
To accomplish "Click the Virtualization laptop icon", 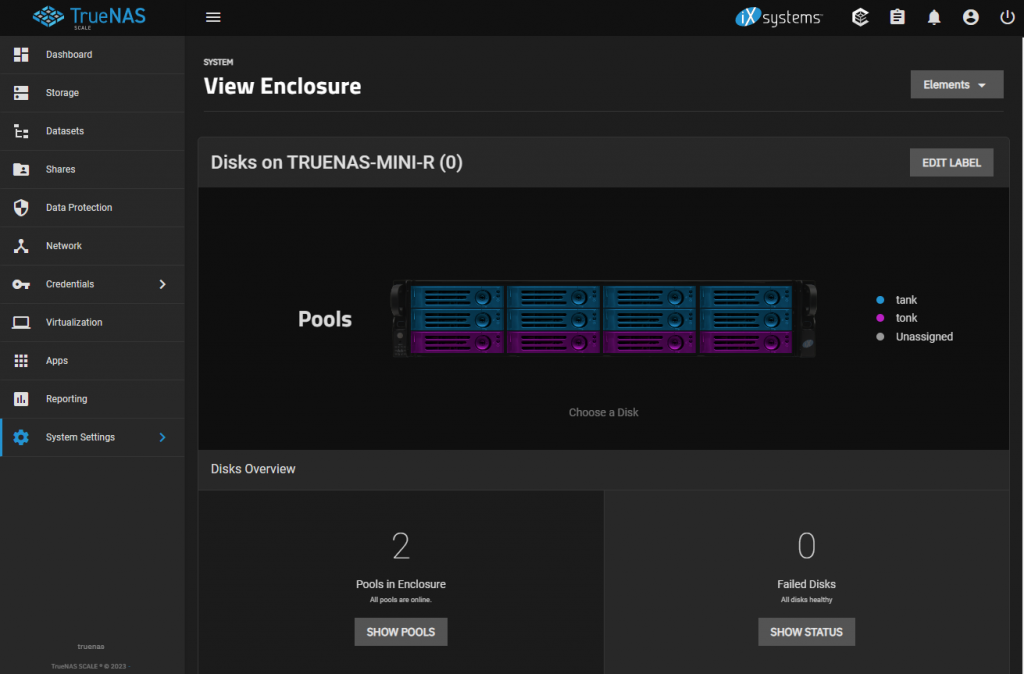I will [x=21, y=323].
